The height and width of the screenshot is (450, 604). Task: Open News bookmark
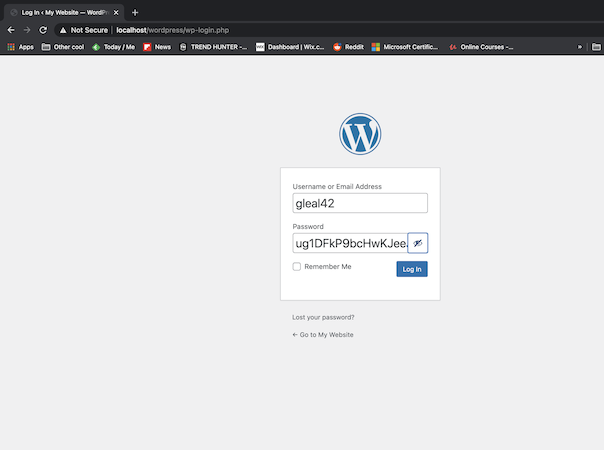157,47
